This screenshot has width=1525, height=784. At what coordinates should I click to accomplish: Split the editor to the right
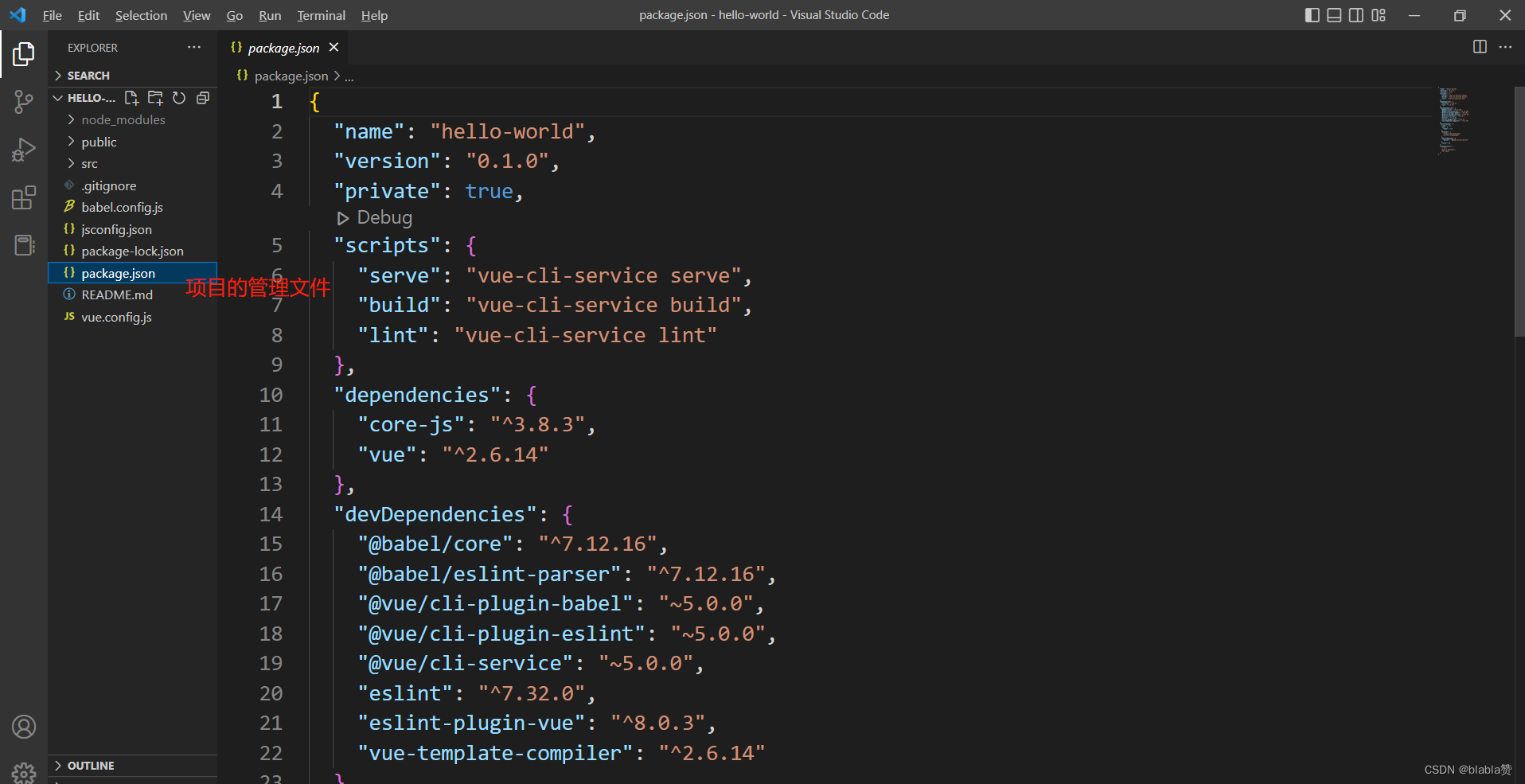(x=1480, y=47)
